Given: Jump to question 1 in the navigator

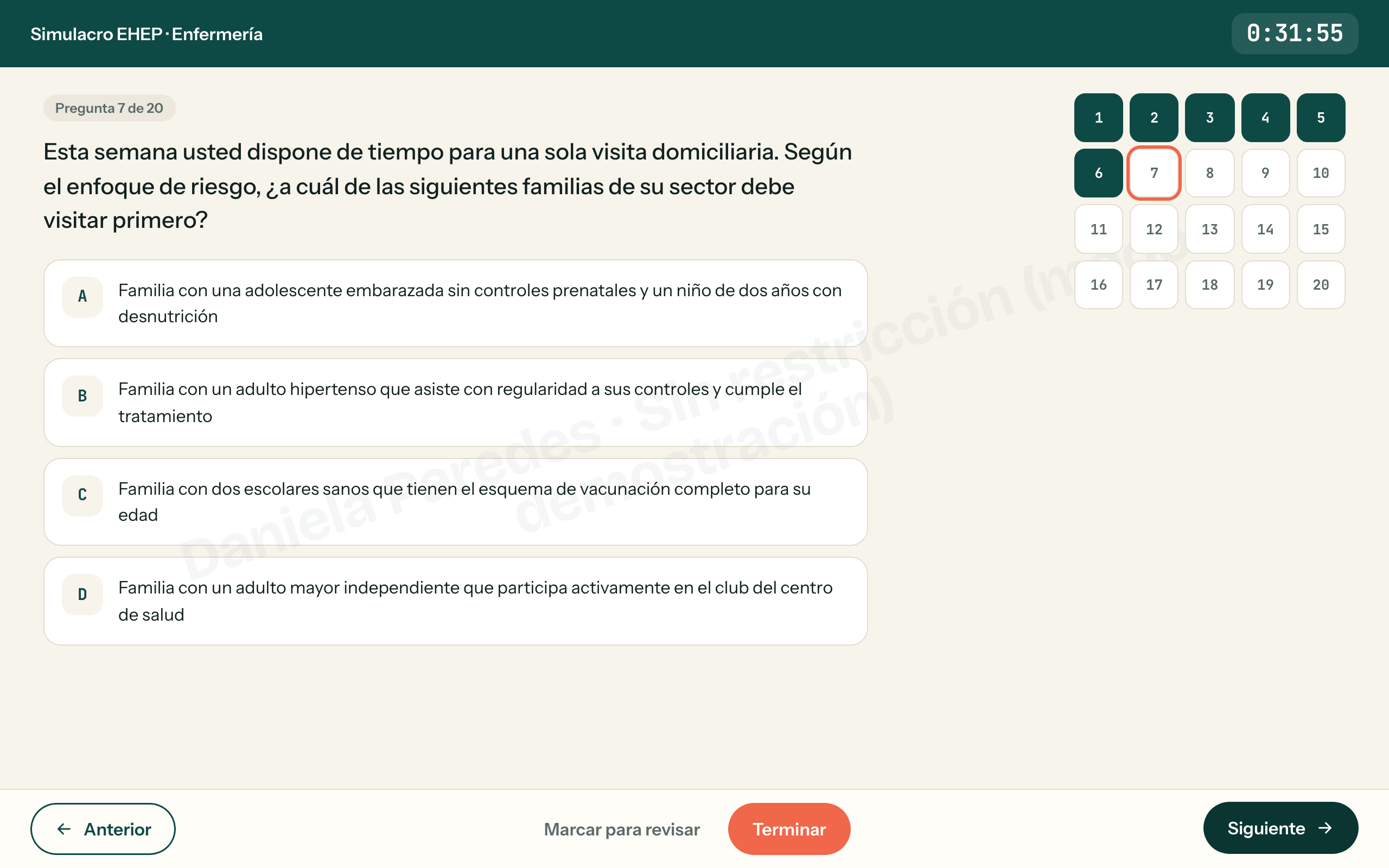Looking at the screenshot, I should 1098,118.
